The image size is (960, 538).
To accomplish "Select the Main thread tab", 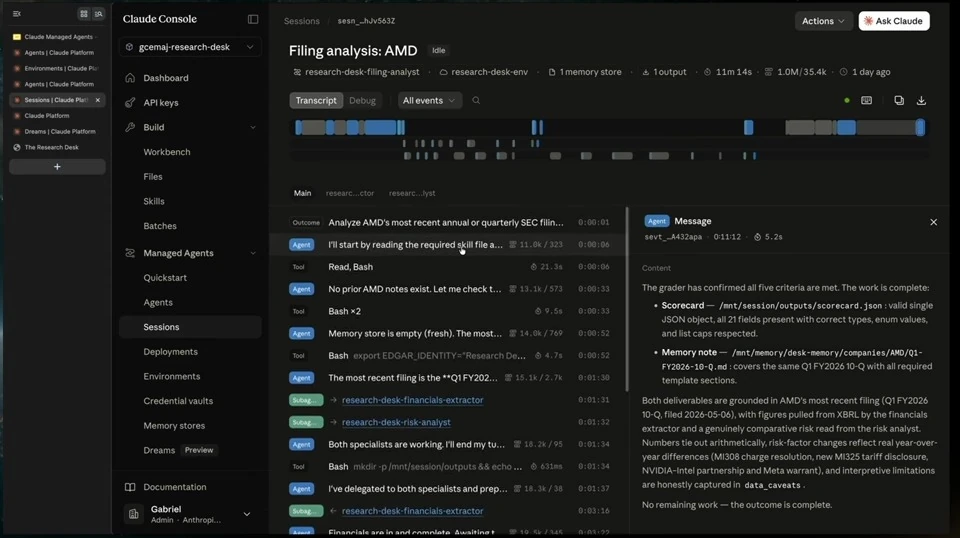I will click(x=302, y=193).
